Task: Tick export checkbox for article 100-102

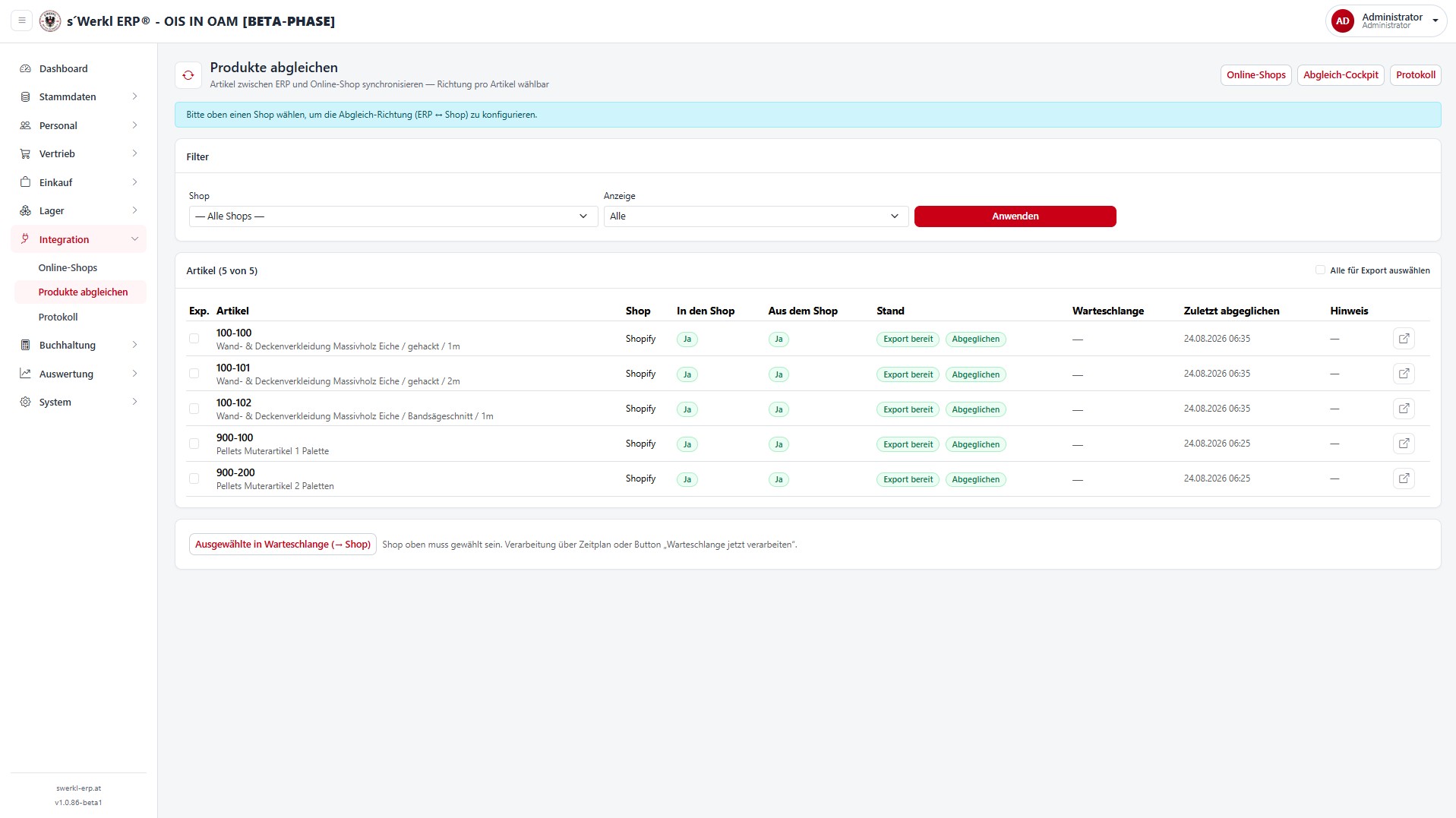Action: (x=194, y=409)
